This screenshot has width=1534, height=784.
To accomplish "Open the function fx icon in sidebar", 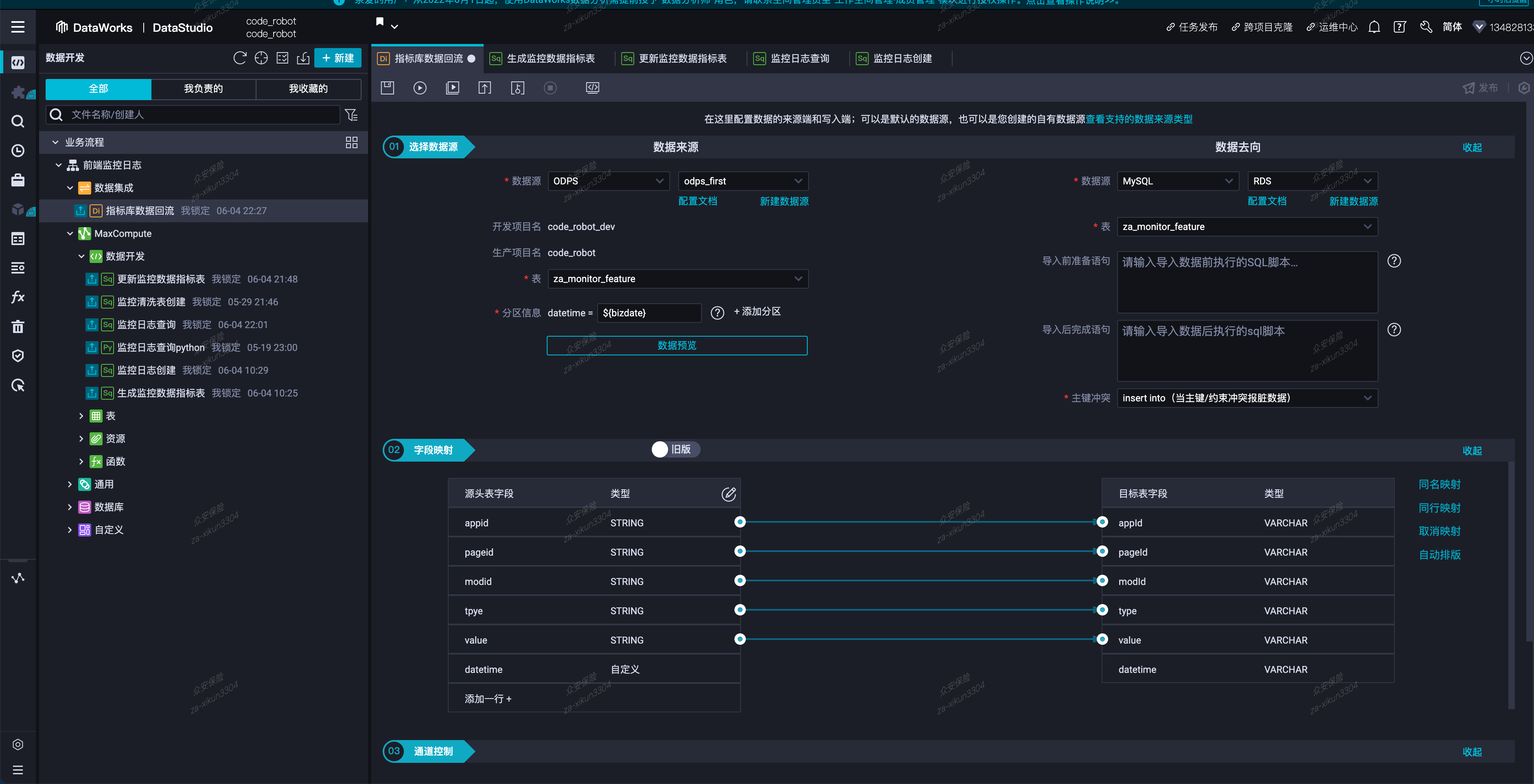I will point(18,296).
